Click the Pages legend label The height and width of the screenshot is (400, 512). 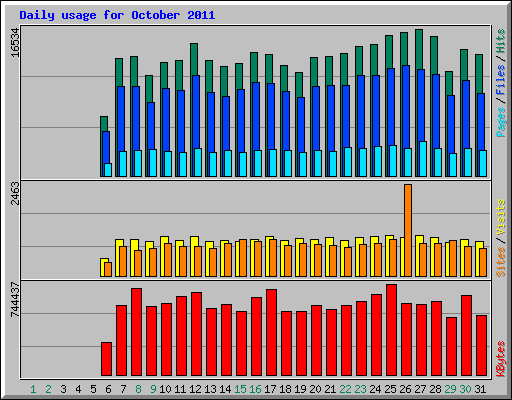pyautogui.click(x=501, y=122)
